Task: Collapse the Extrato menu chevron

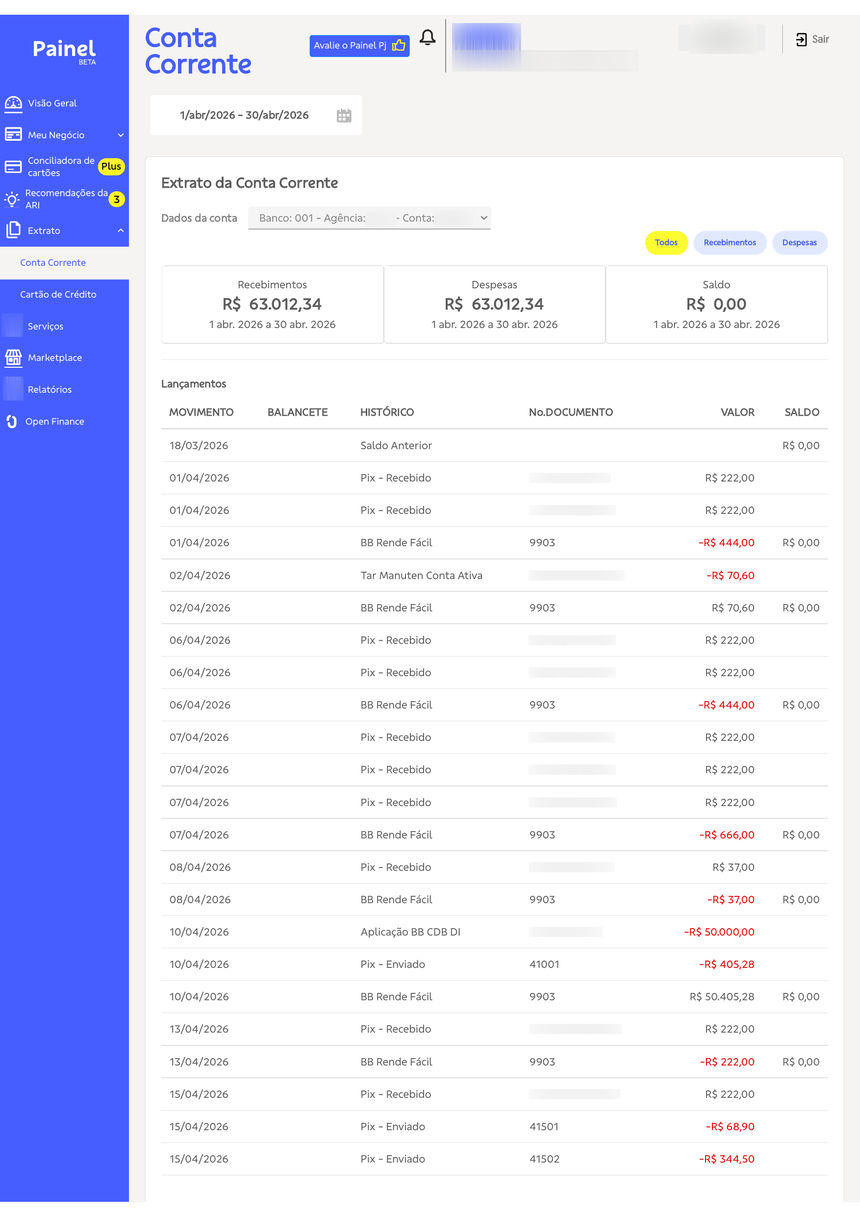Action: 121,231
